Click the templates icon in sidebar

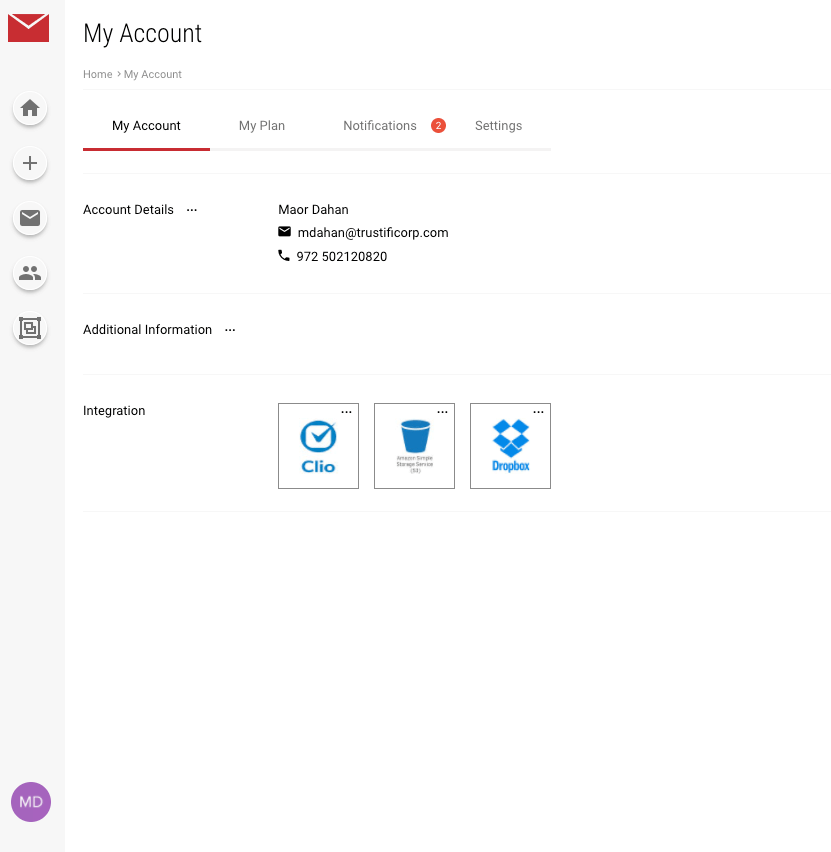(x=30, y=328)
